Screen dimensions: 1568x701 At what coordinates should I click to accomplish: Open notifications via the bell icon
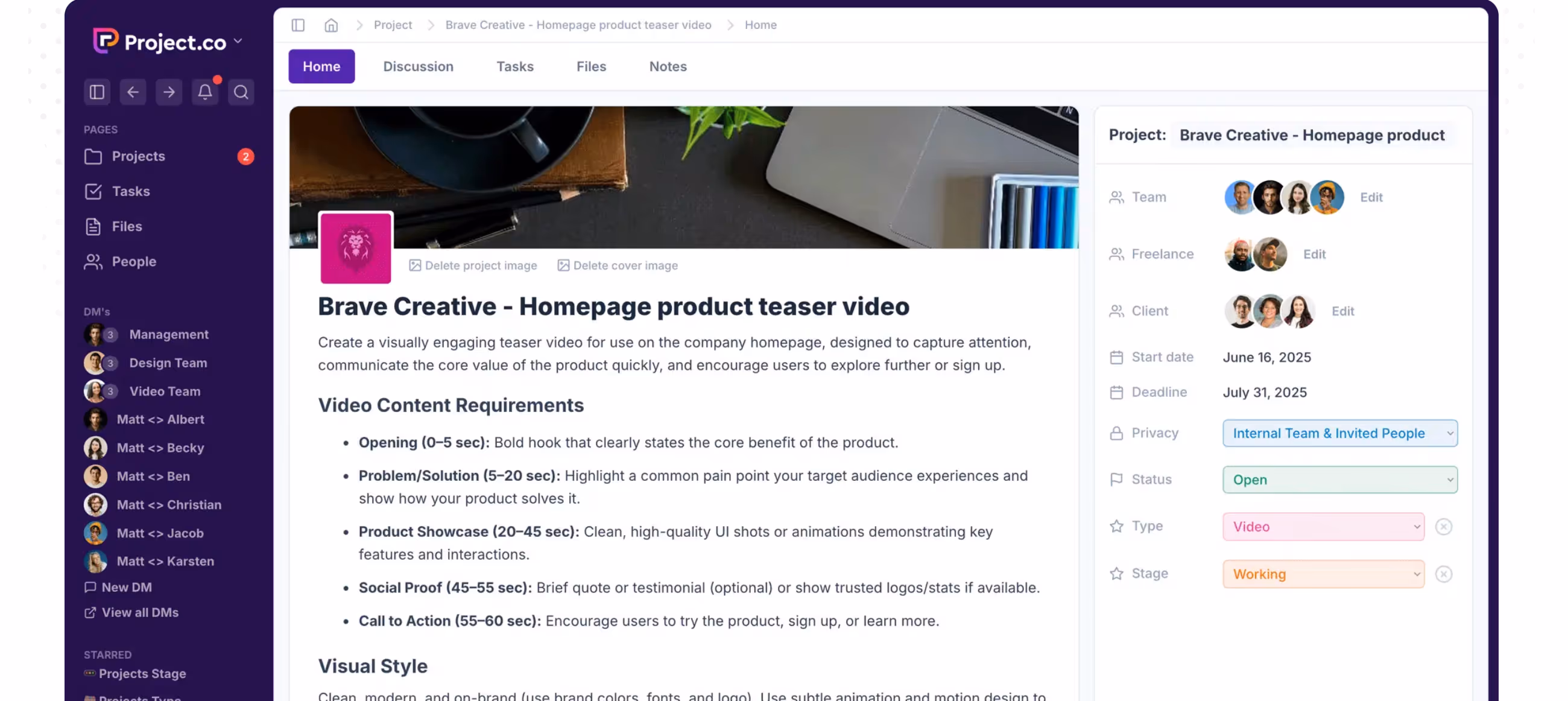point(205,92)
